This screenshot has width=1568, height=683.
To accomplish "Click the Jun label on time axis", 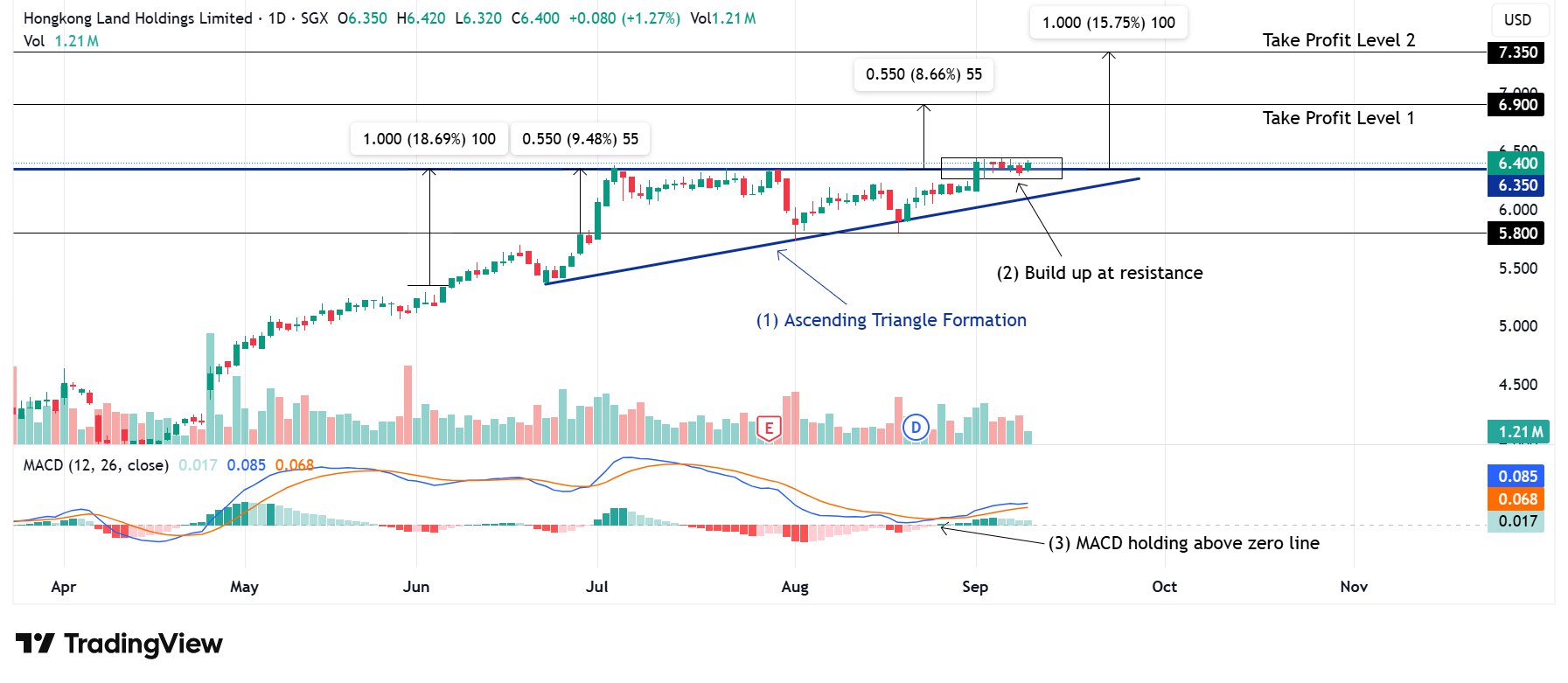I will pos(416,587).
